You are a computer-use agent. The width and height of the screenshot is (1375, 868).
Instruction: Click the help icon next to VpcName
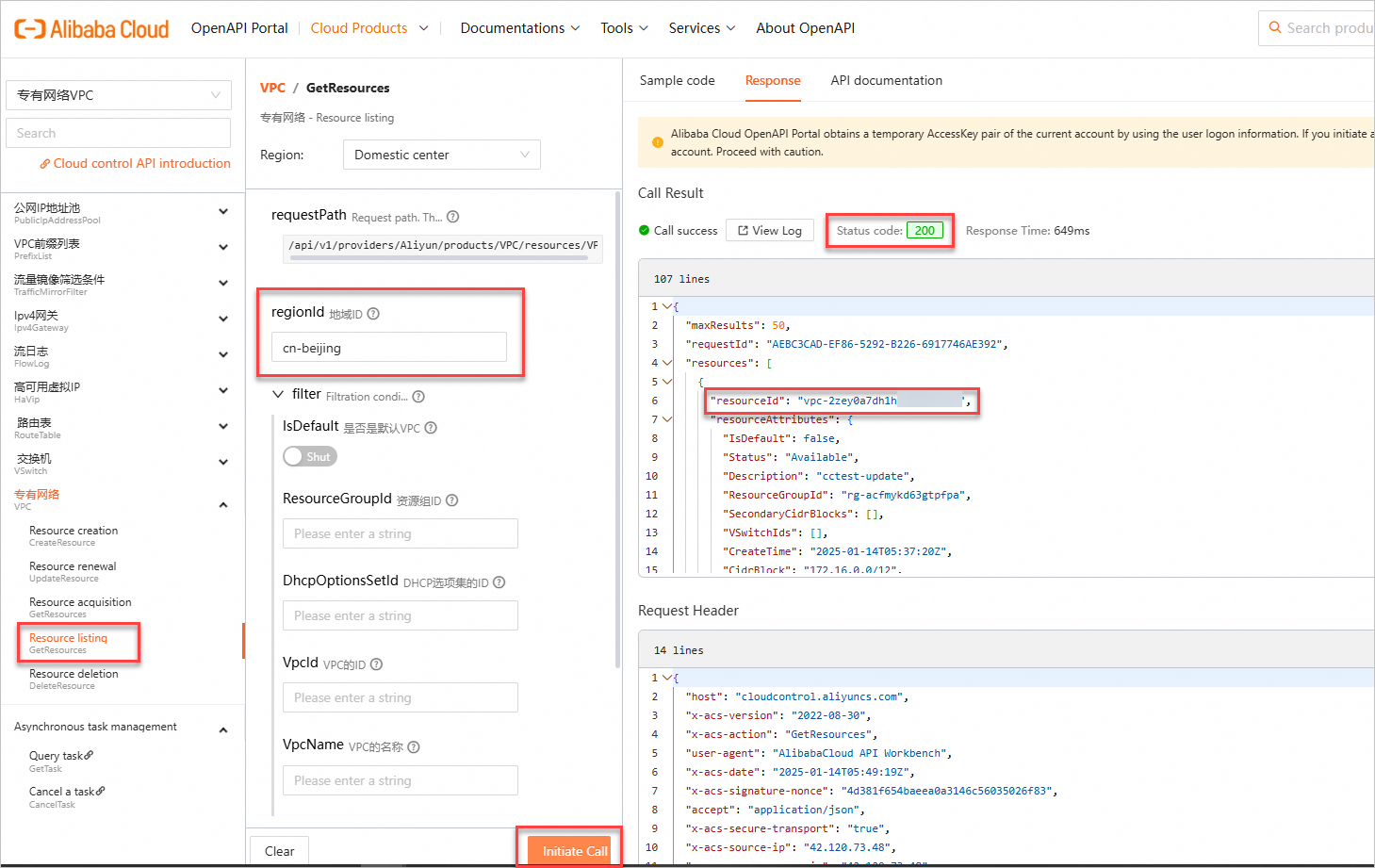[414, 747]
